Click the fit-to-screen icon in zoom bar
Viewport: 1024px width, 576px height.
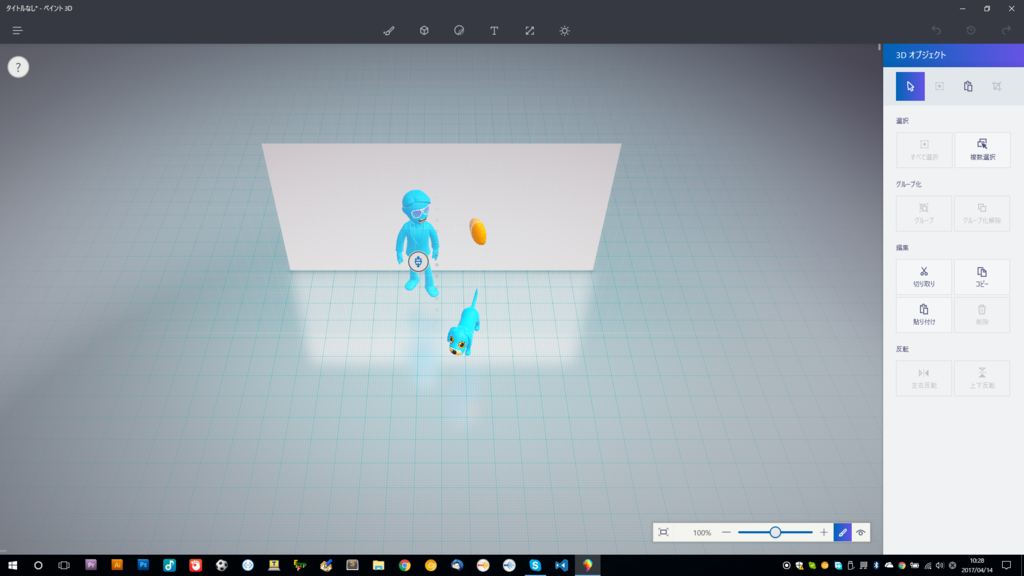point(664,532)
